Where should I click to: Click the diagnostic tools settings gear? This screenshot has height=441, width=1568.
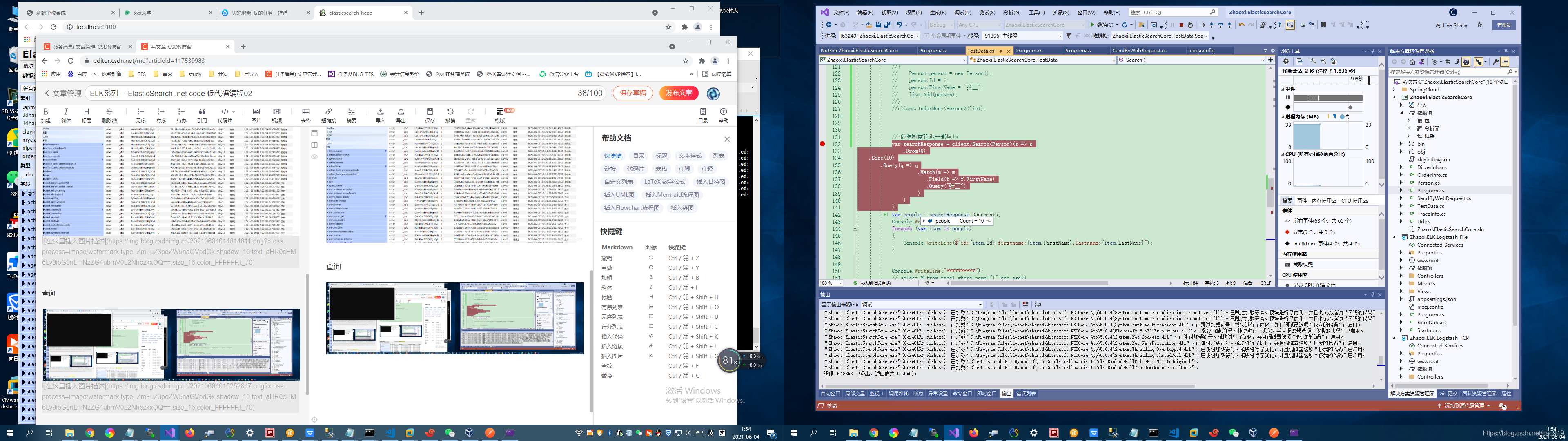click(1285, 61)
